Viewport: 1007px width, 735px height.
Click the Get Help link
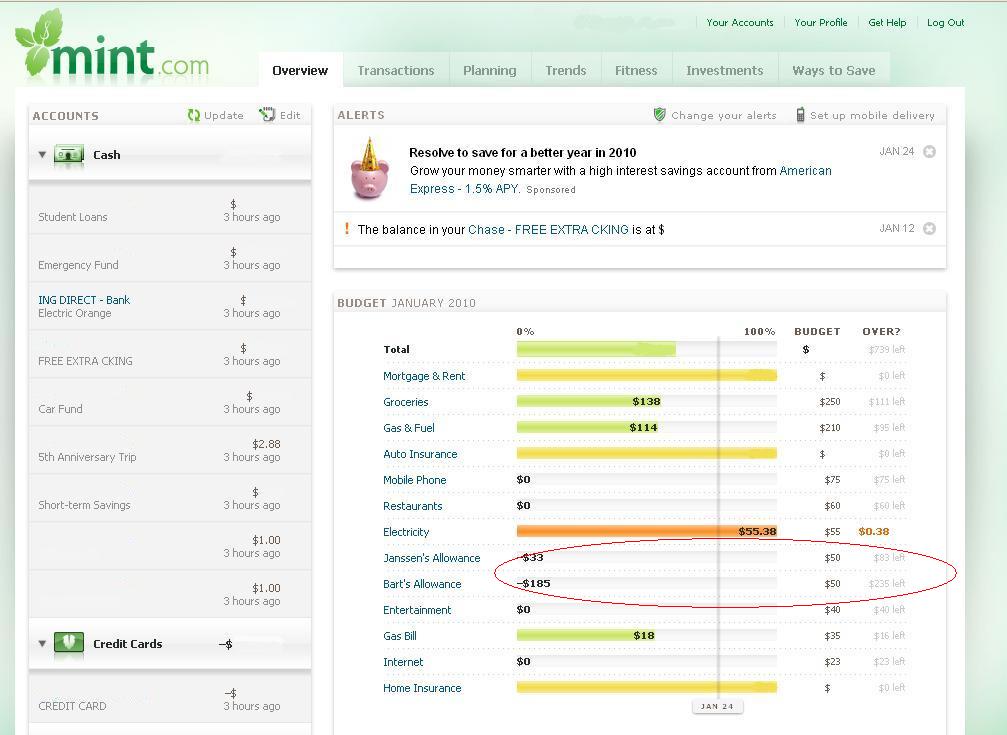[x=887, y=22]
